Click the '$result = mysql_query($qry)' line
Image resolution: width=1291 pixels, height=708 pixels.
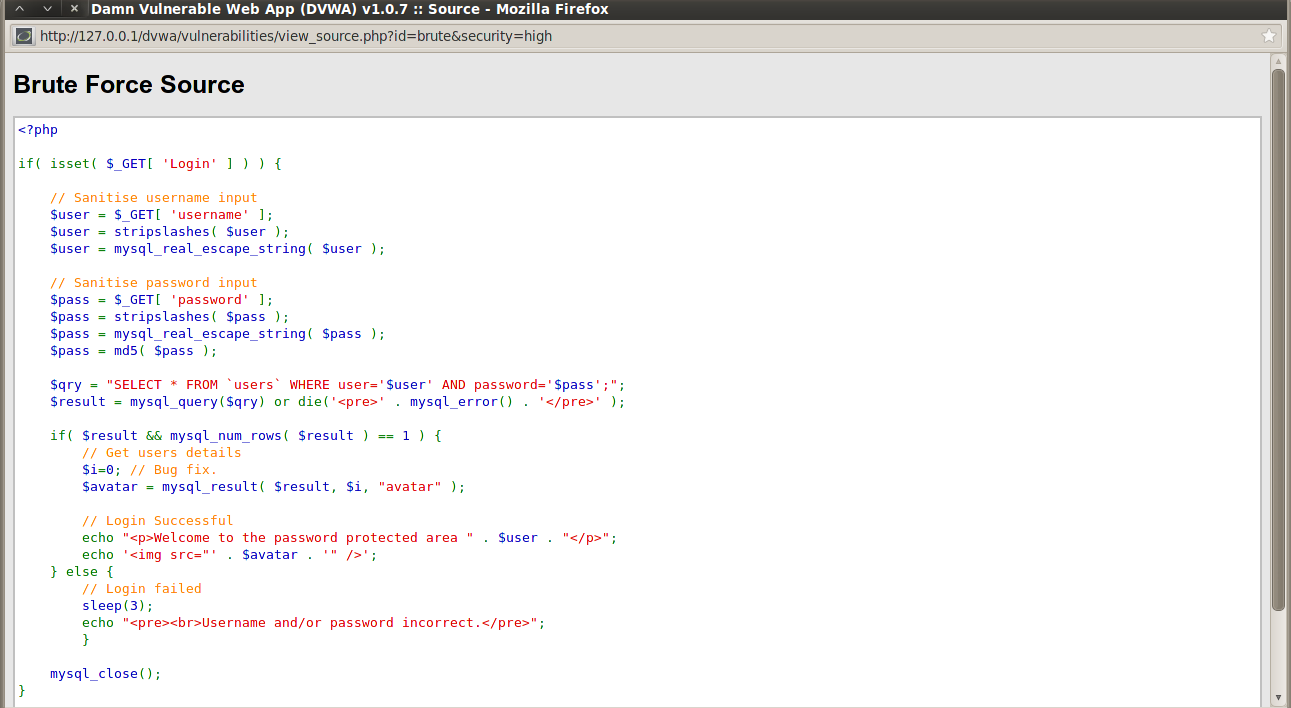pyautogui.click(x=338, y=401)
